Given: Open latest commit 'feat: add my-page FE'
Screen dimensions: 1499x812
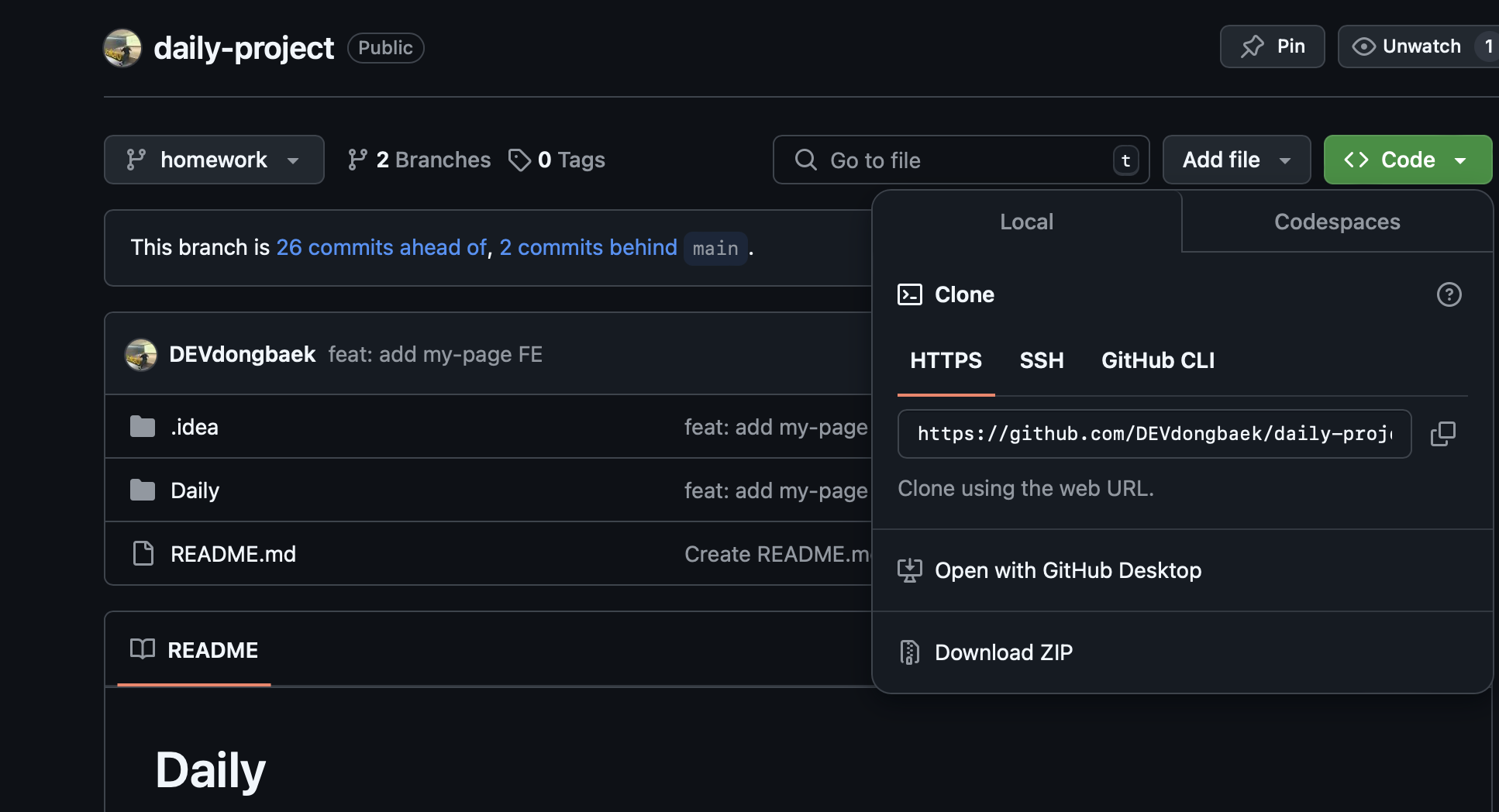Looking at the screenshot, I should 436,354.
